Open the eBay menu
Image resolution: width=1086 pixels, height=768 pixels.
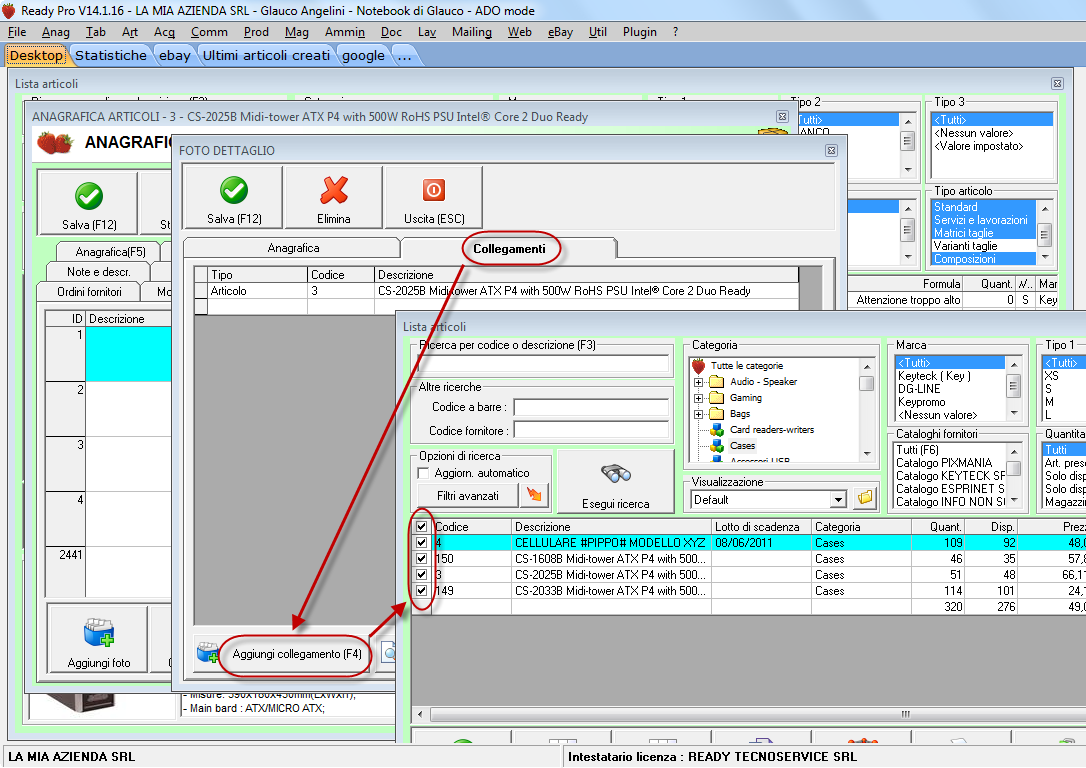(560, 32)
